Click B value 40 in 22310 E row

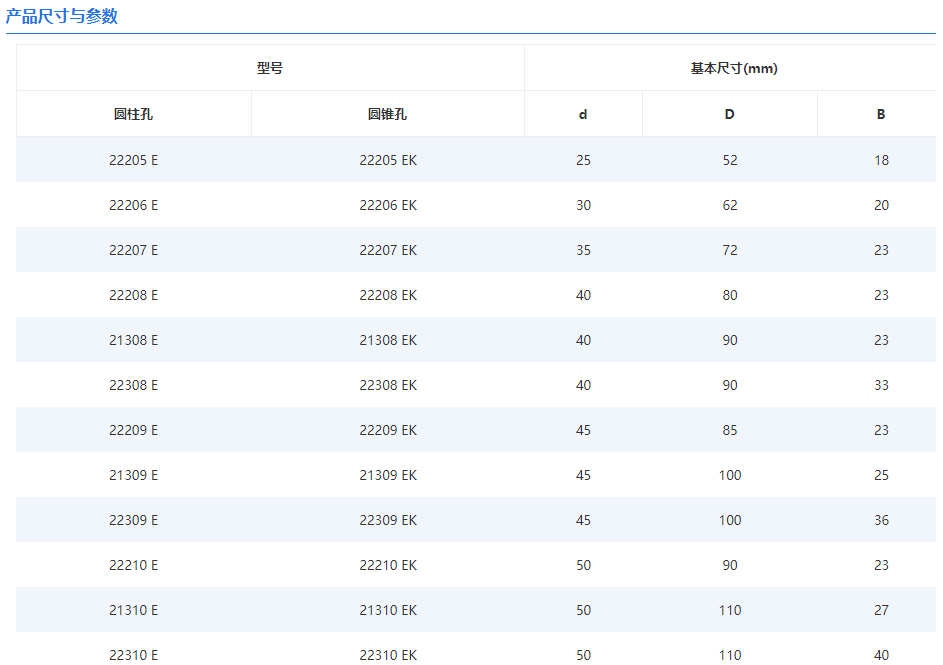click(x=880, y=655)
